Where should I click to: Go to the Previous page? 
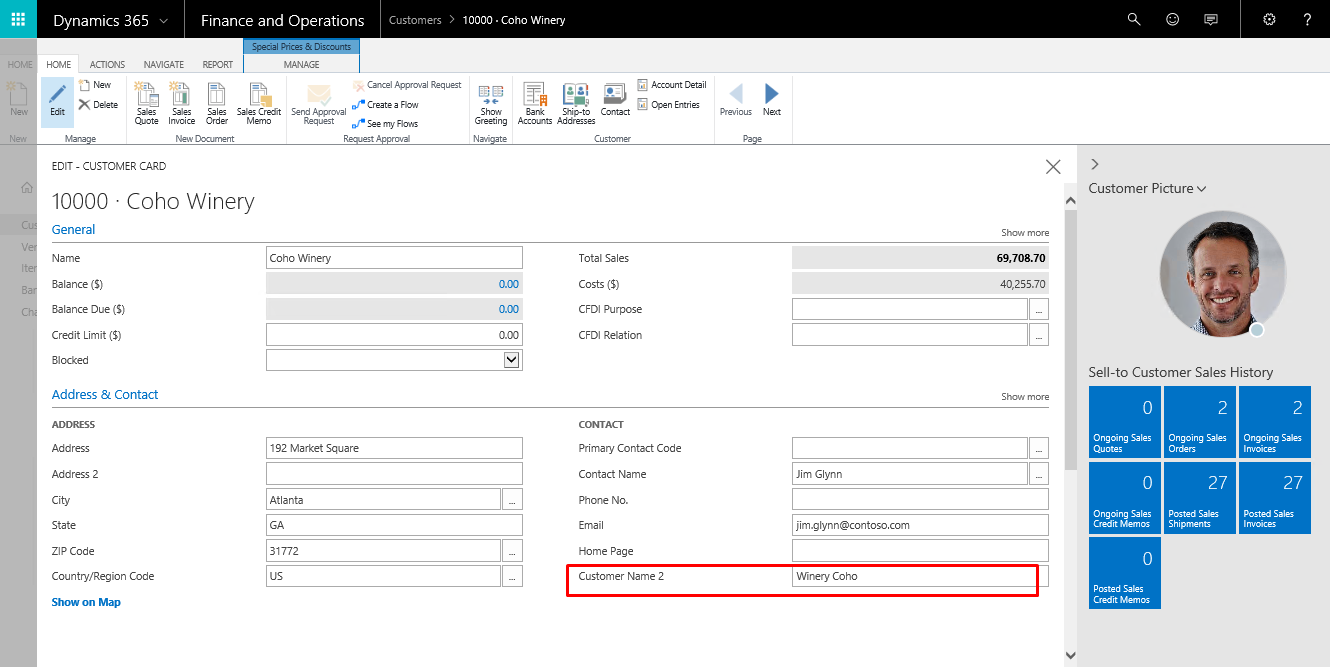click(736, 100)
